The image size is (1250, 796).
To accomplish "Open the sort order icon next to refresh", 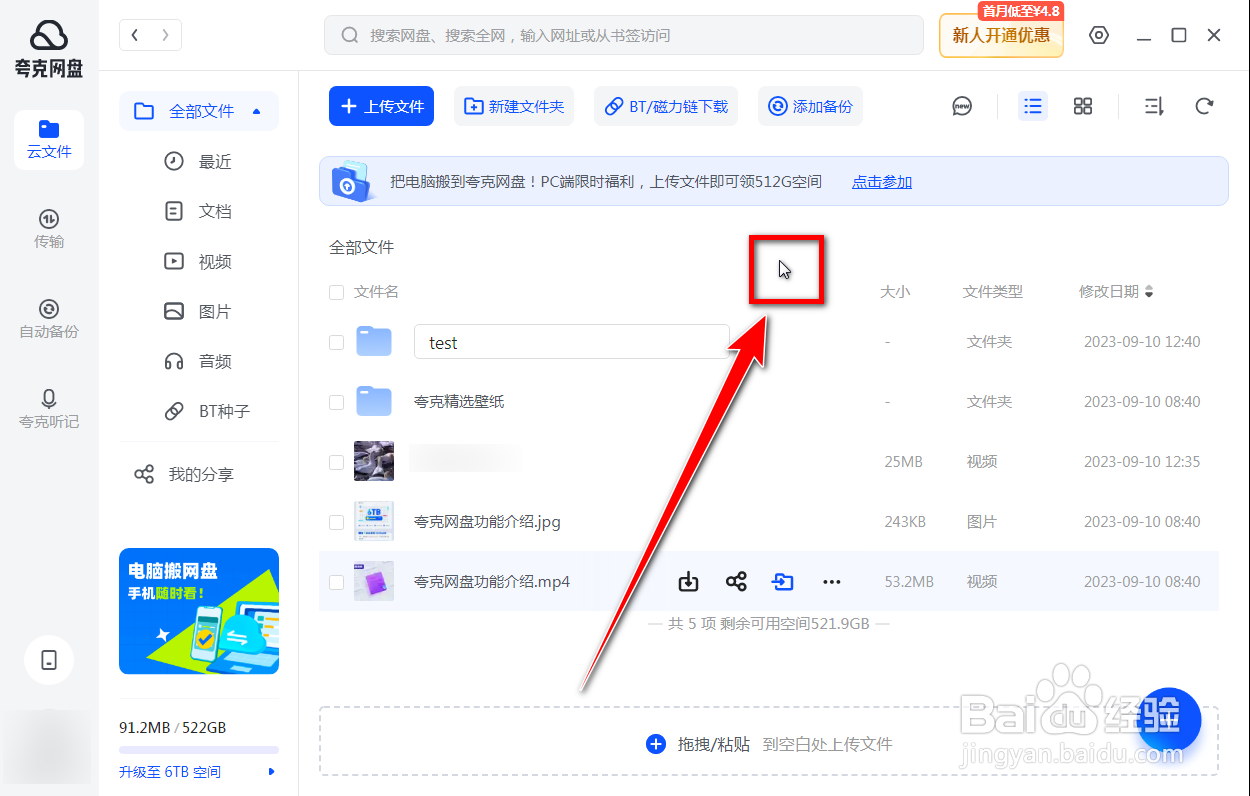I will tap(1152, 105).
